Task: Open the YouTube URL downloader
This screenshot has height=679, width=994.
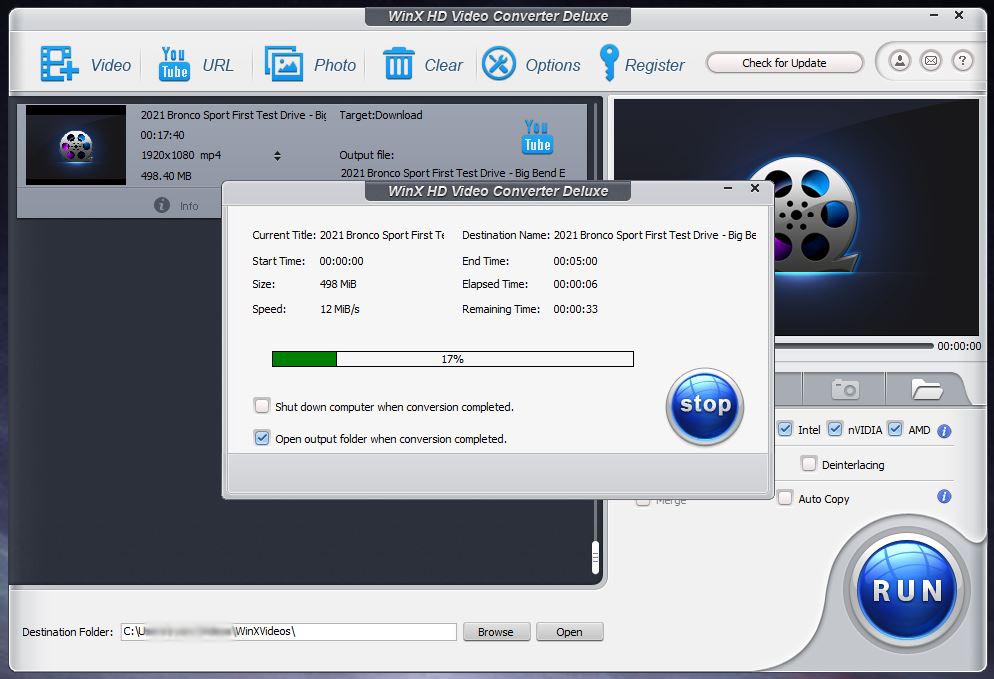Action: [174, 64]
